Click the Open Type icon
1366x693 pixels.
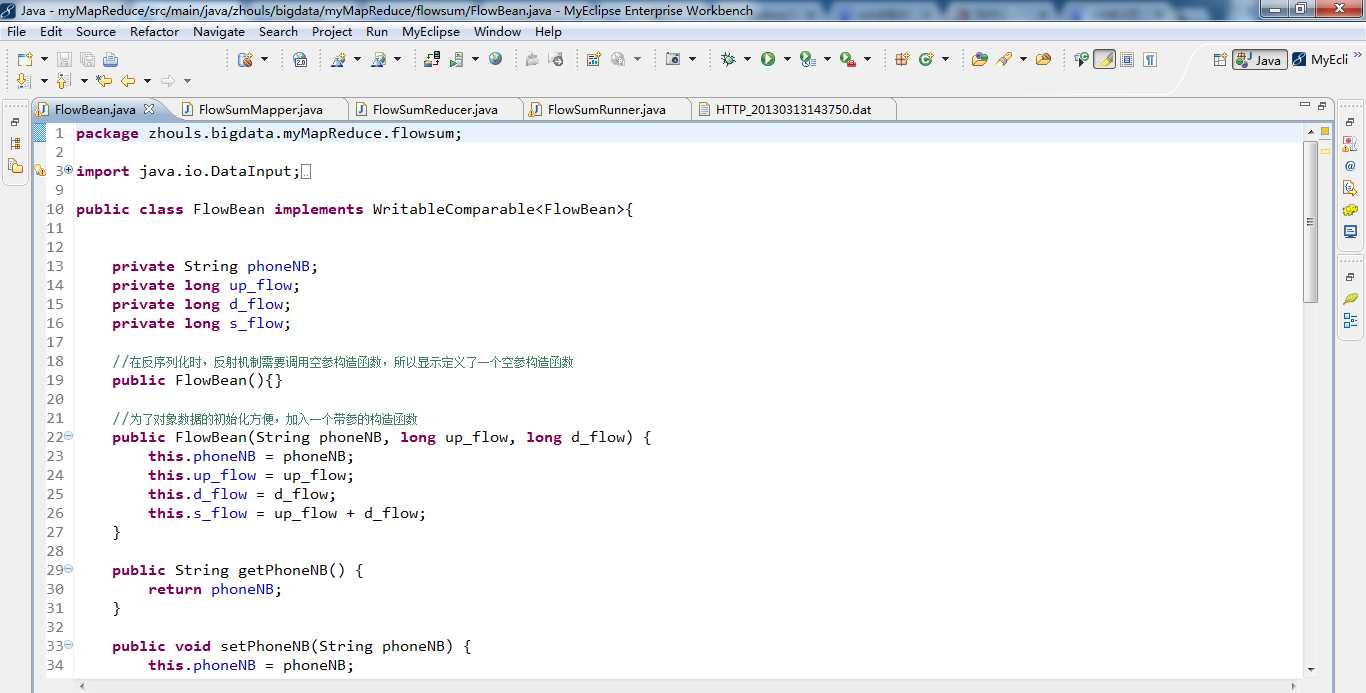(980, 59)
